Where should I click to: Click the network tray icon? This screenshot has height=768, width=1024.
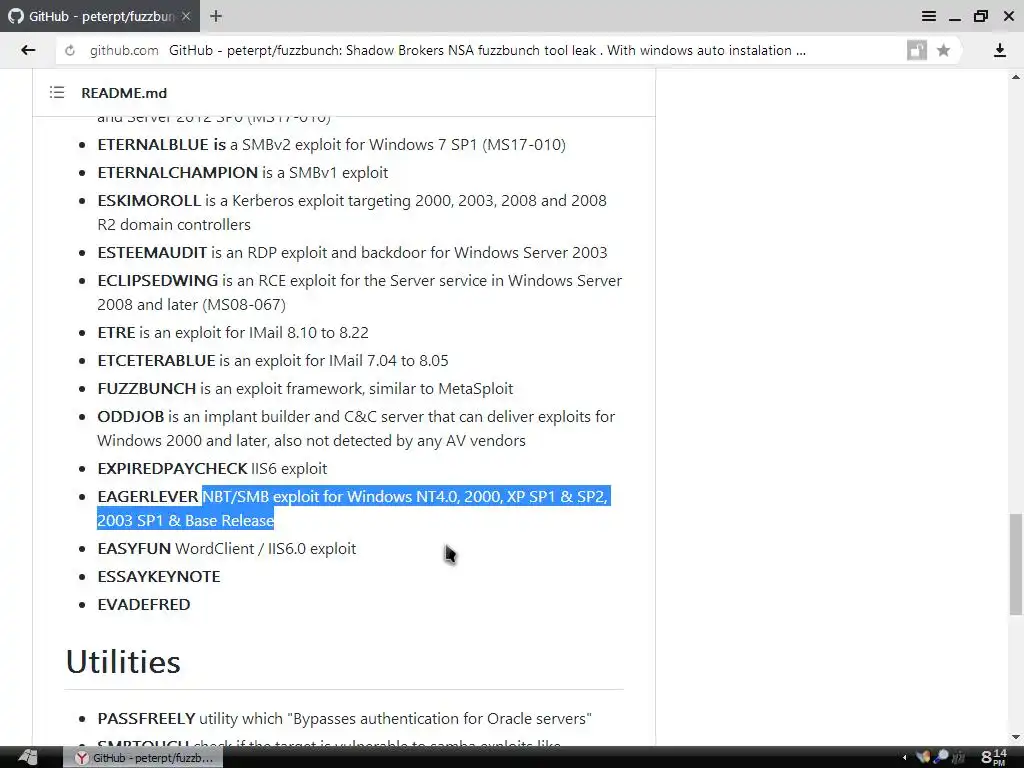pyautogui.click(x=941, y=757)
